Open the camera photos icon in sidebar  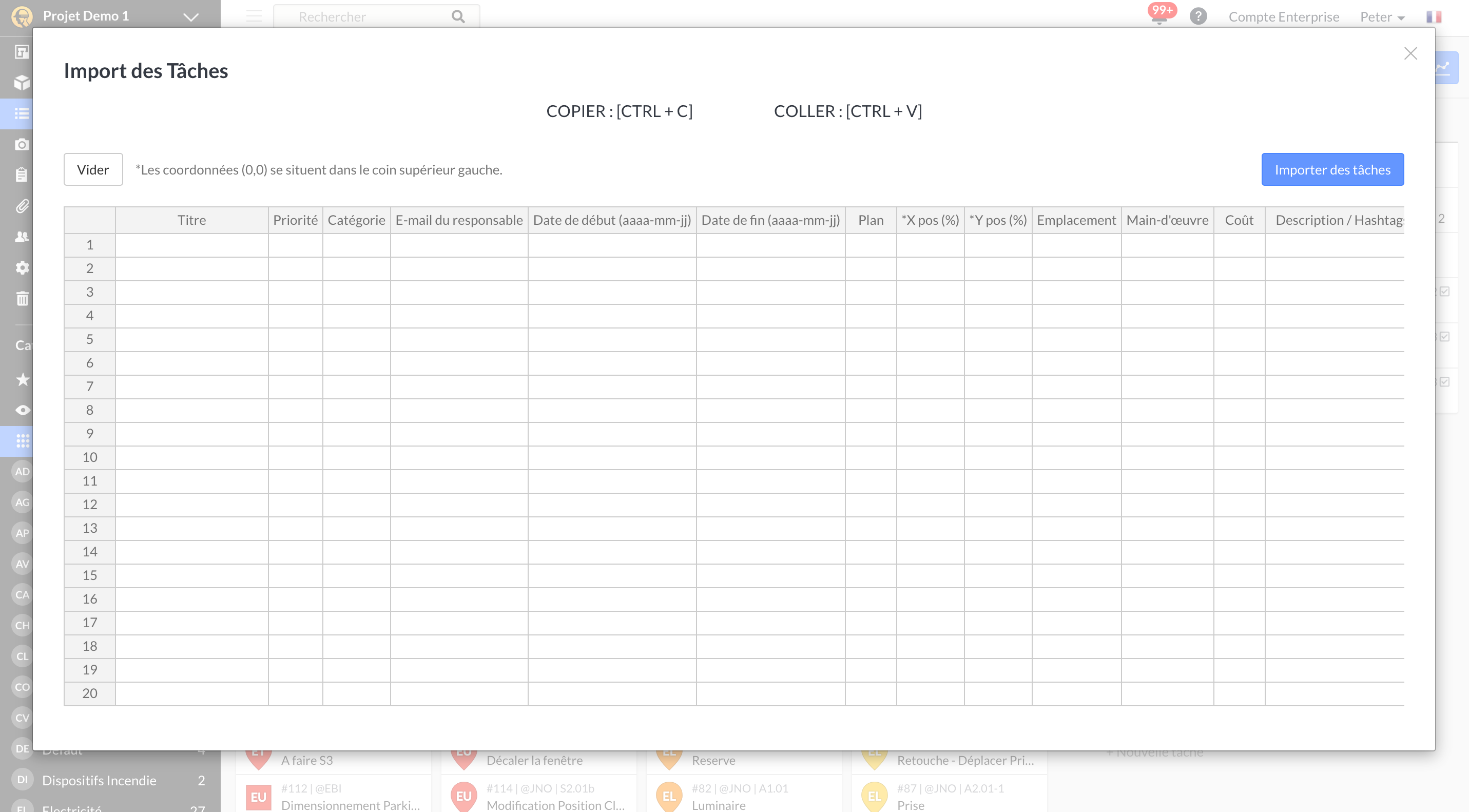(x=22, y=144)
